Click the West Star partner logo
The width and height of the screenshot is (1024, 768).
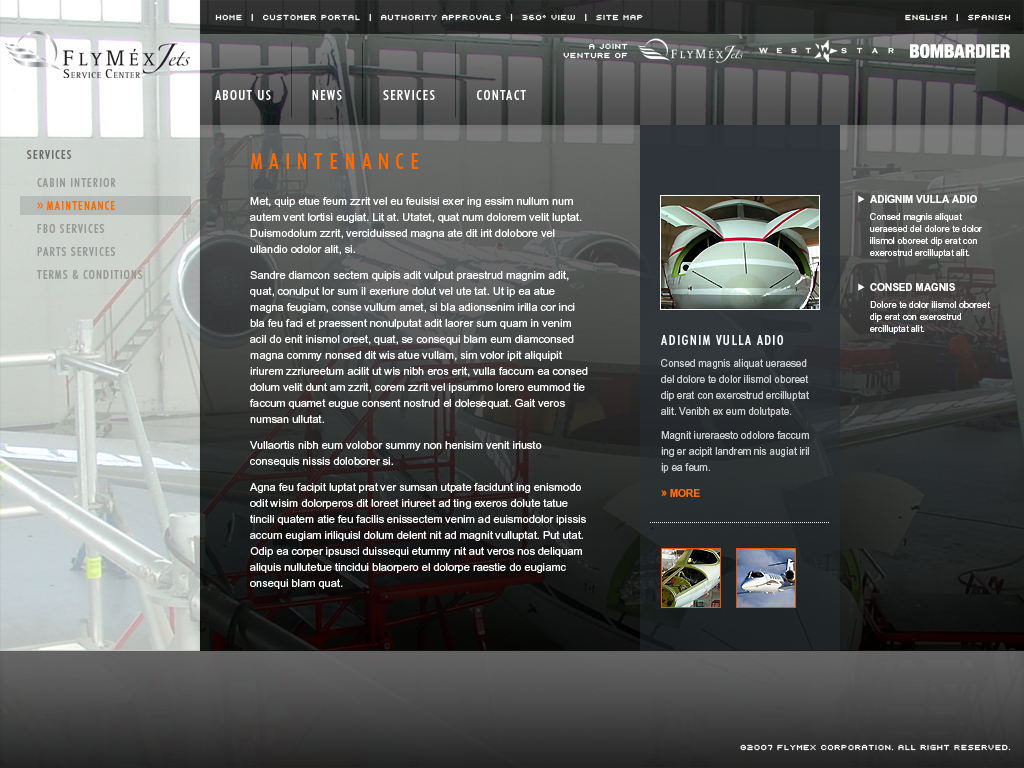coord(822,49)
